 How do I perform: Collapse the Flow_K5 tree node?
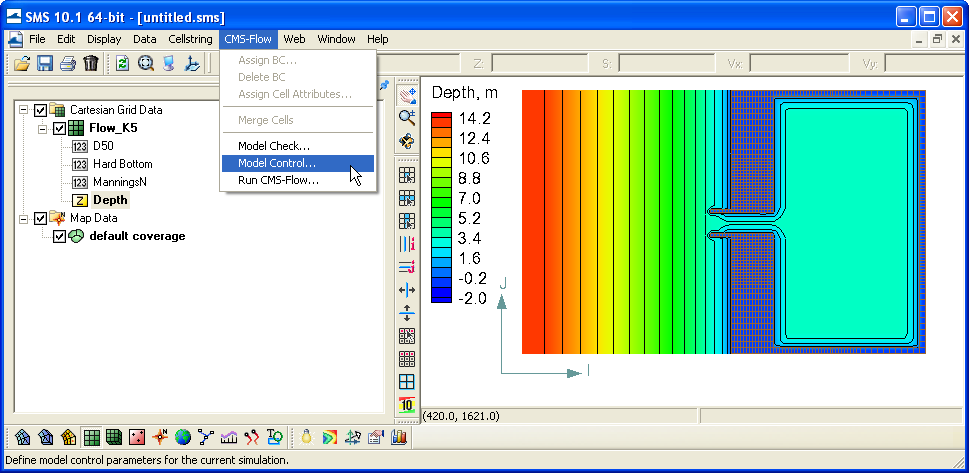pyautogui.click(x=42, y=129)
